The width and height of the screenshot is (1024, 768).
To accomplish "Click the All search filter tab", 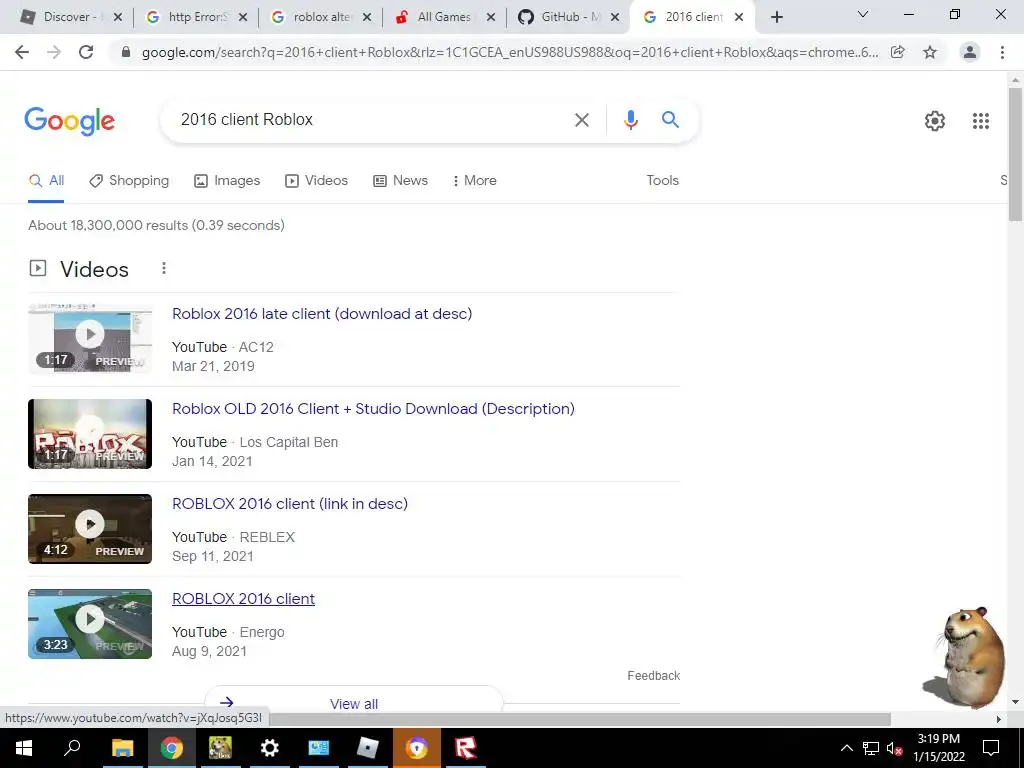I will 46,181.
